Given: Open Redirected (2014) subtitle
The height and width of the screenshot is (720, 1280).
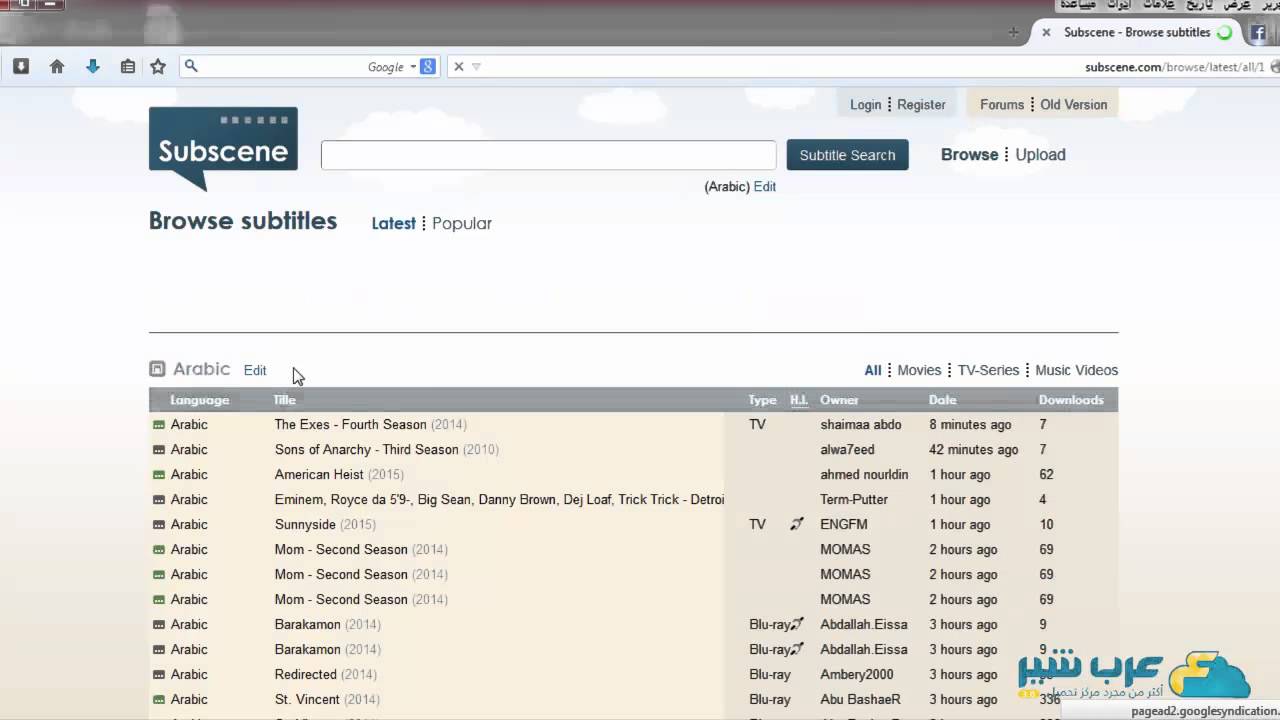Looking at the screenshot, I should [327, 675].
